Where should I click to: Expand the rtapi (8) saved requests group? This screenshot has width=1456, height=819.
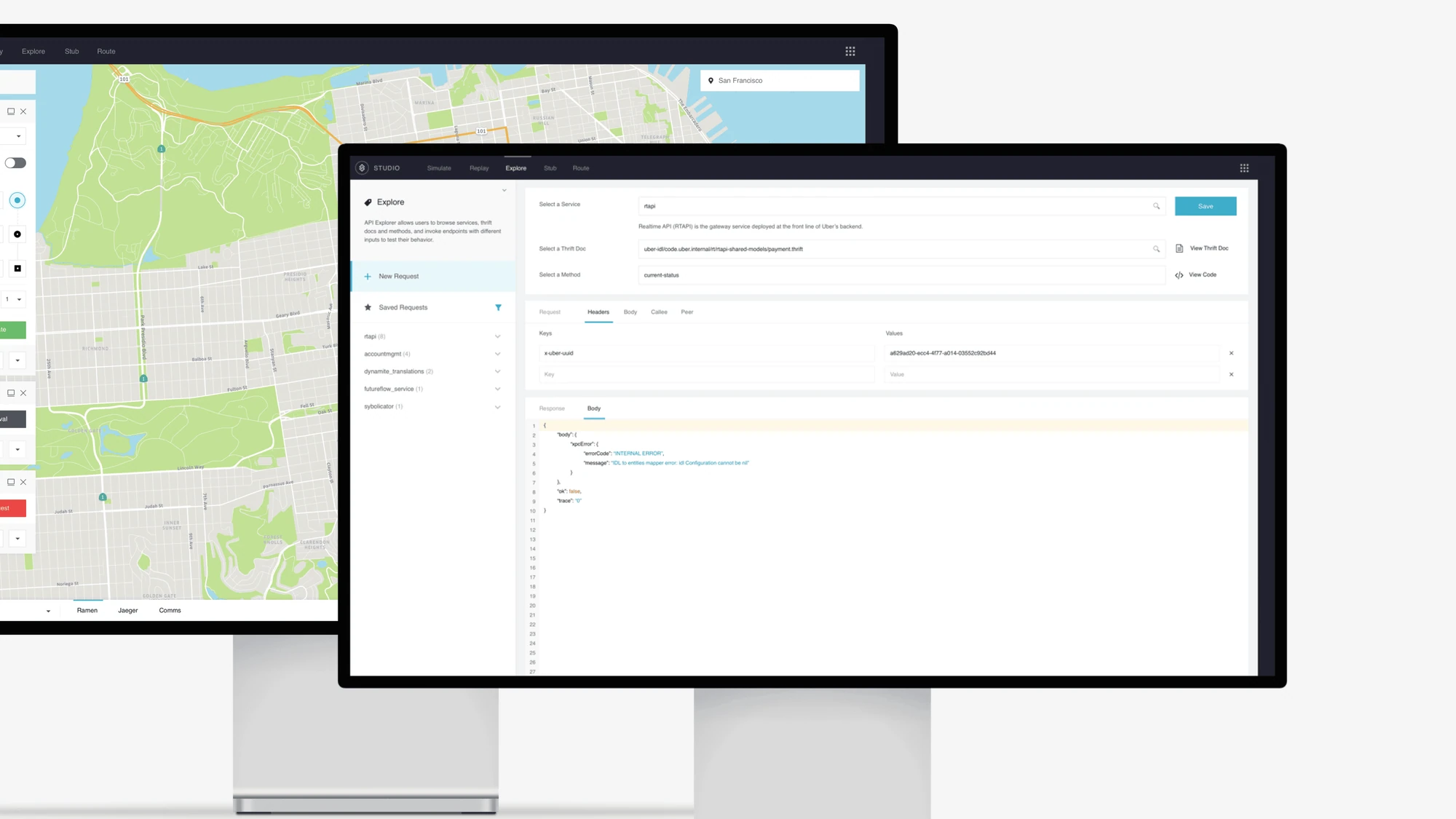pyautogui.click(x=498, y=336)
